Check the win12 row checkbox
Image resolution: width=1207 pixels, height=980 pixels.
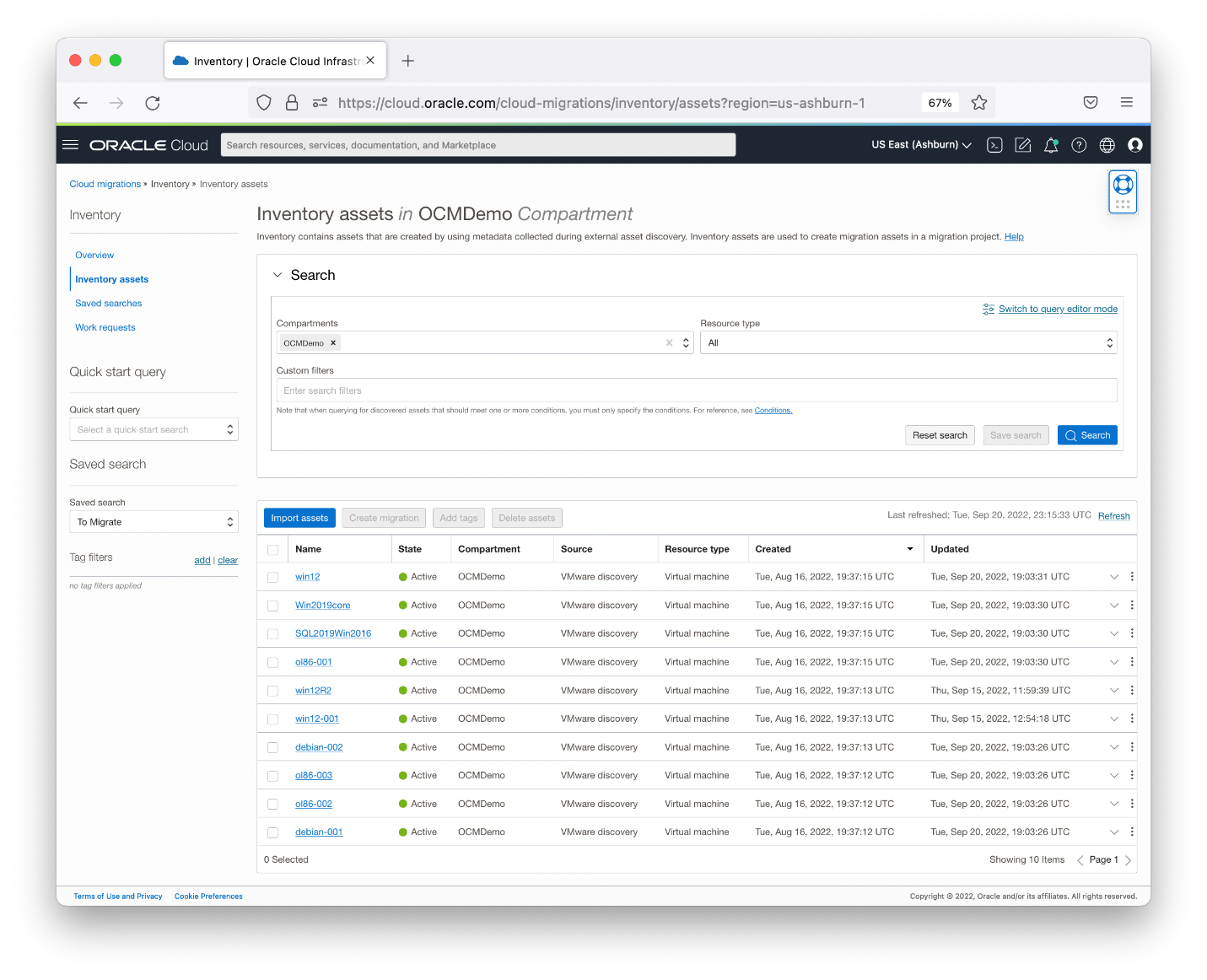(272, 578)
